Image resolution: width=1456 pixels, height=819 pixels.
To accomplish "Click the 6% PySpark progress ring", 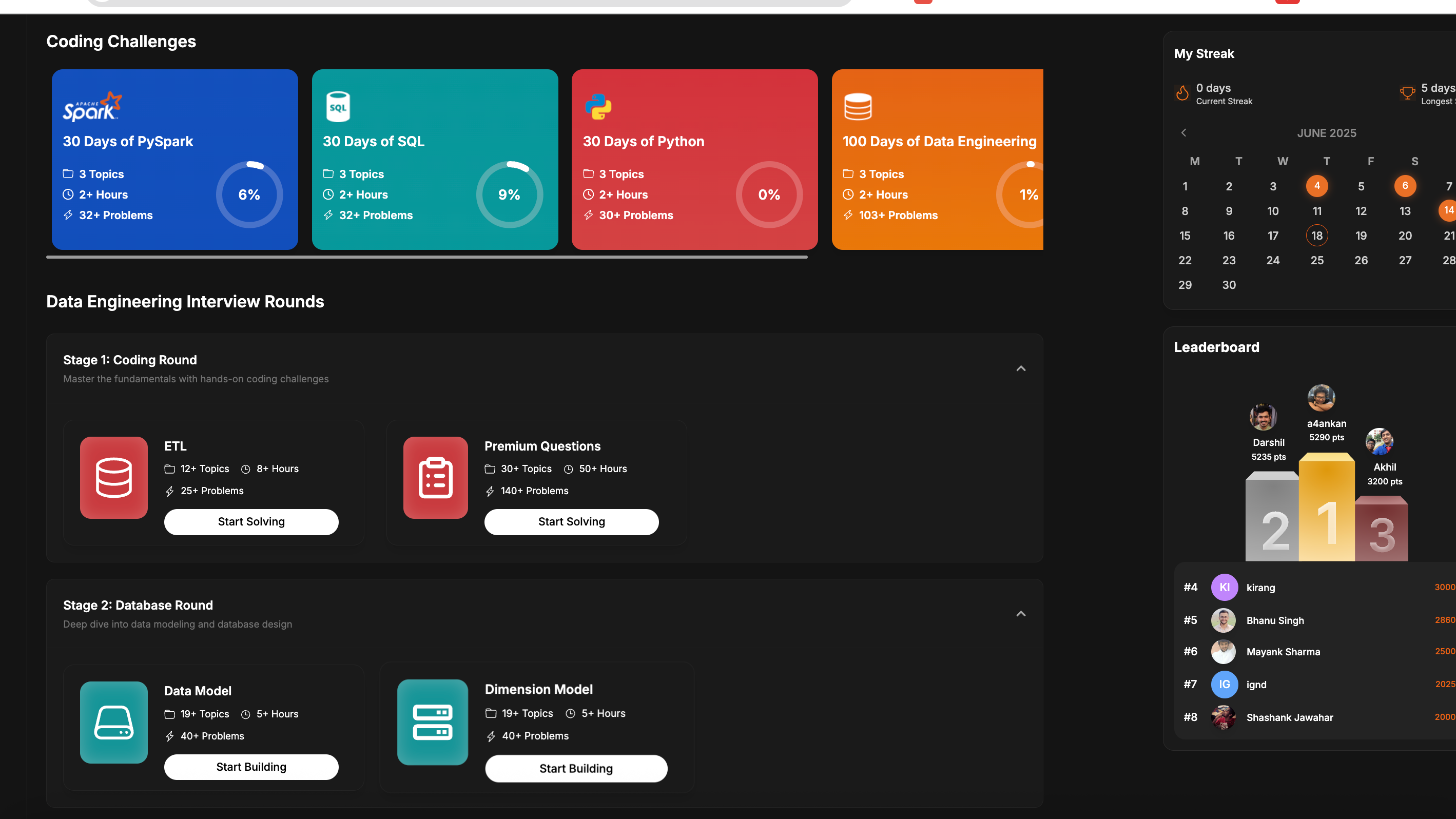I will pos(249,195).
